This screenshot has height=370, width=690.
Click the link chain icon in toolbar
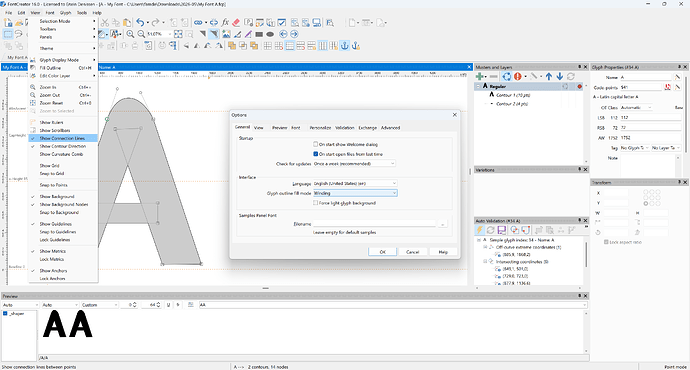[198, 22]
